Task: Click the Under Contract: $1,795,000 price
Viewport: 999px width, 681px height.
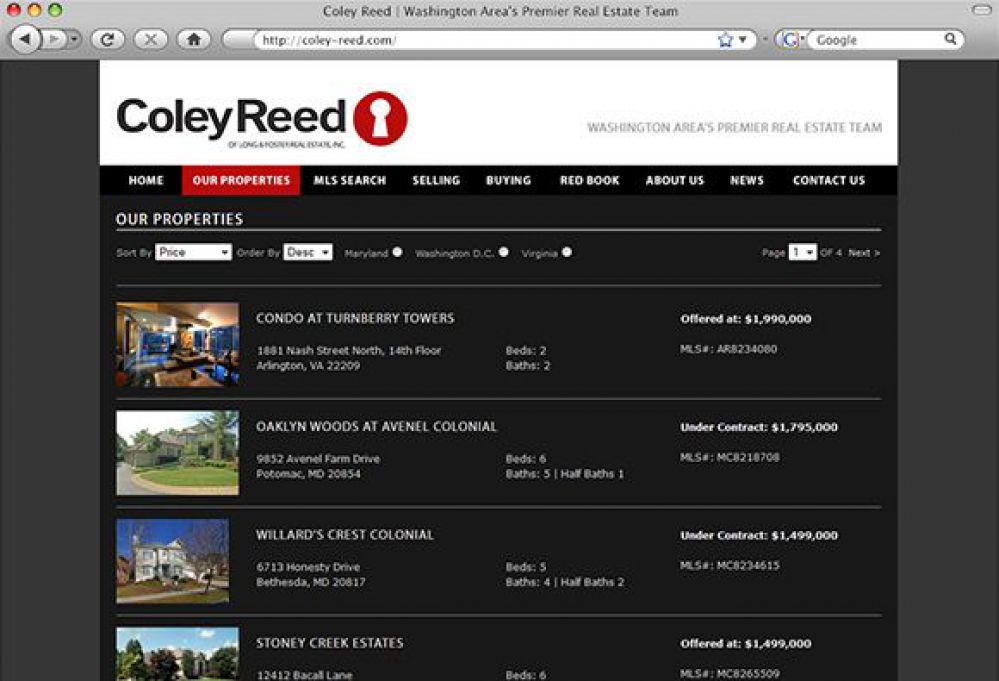Action: click(759, 427)
